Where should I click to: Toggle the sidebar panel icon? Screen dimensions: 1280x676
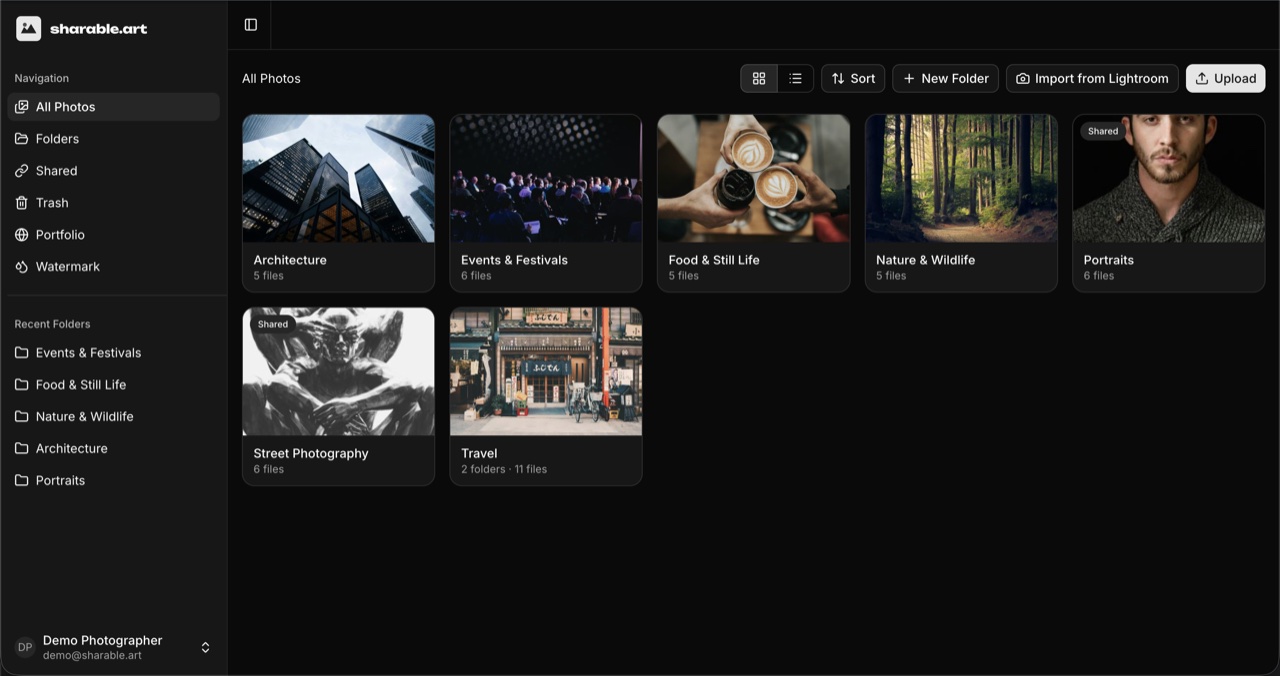coord(251,25)
